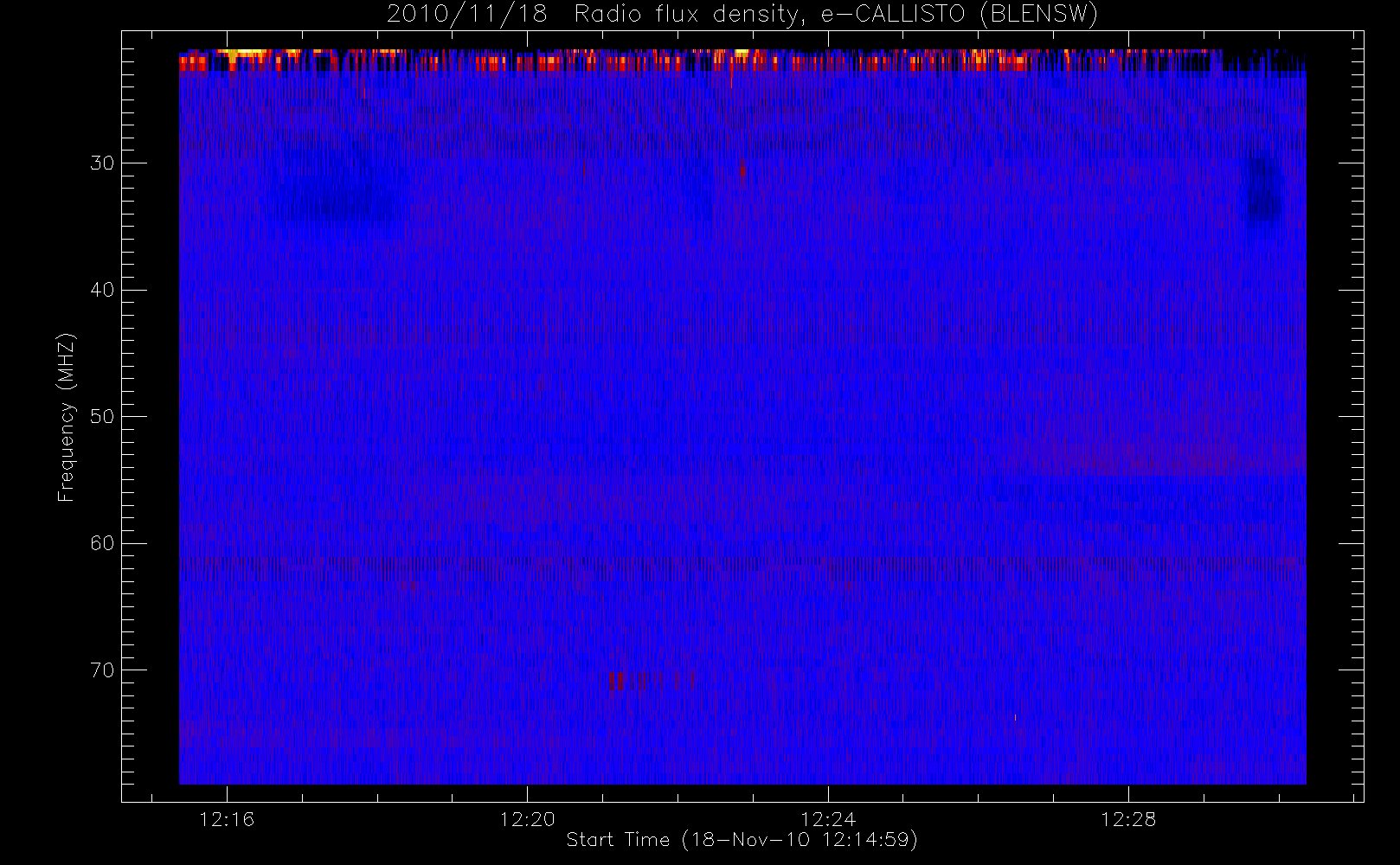The width and height of the screenshot is (1400, 865).
Task: Click the 12:28 time tick label
Action: tap(1128, 819)
